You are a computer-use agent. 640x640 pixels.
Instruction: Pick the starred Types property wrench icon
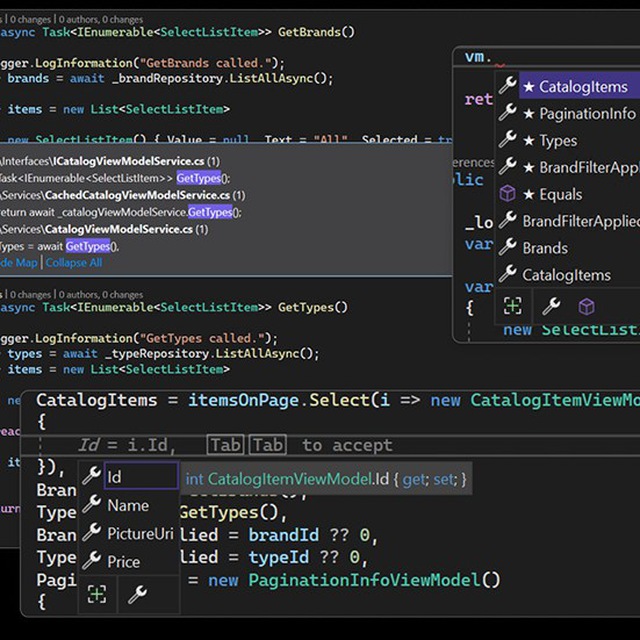pyautogui.click(x=508, y=139)
